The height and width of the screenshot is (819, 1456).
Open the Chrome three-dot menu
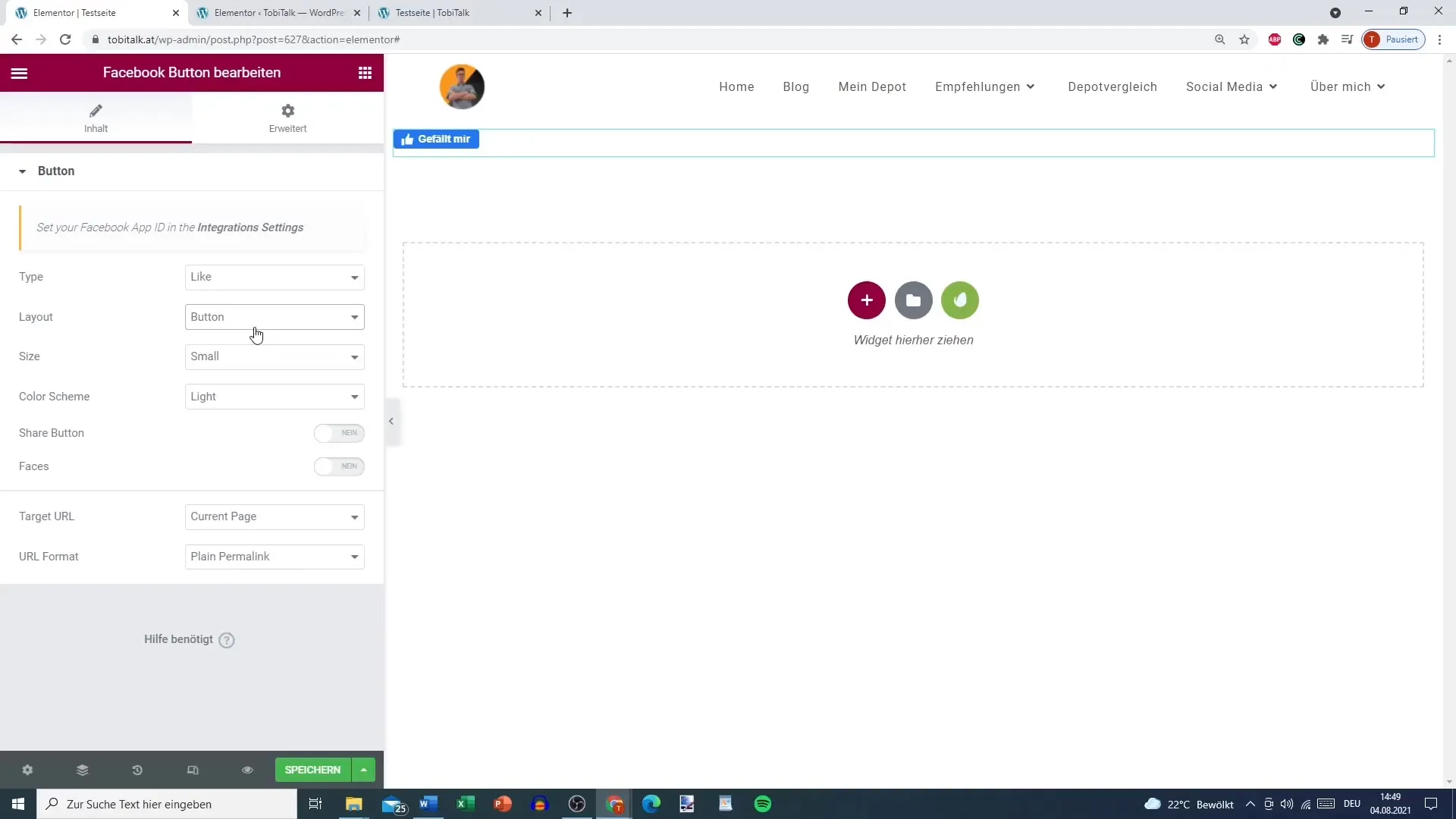click(x=1440, y=39)
